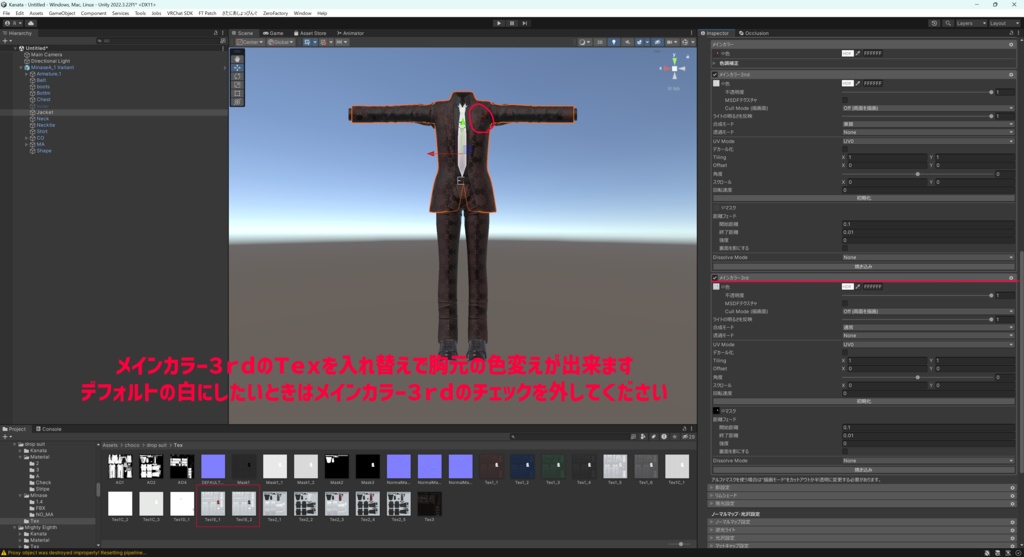Open the account dropdown in top toolbar

pos(11,23)
